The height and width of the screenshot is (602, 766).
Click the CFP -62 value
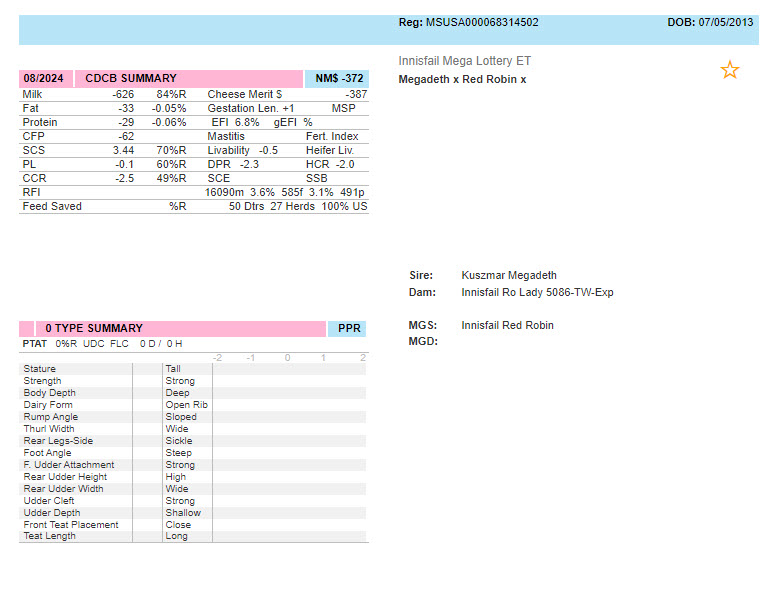point(126,136)
